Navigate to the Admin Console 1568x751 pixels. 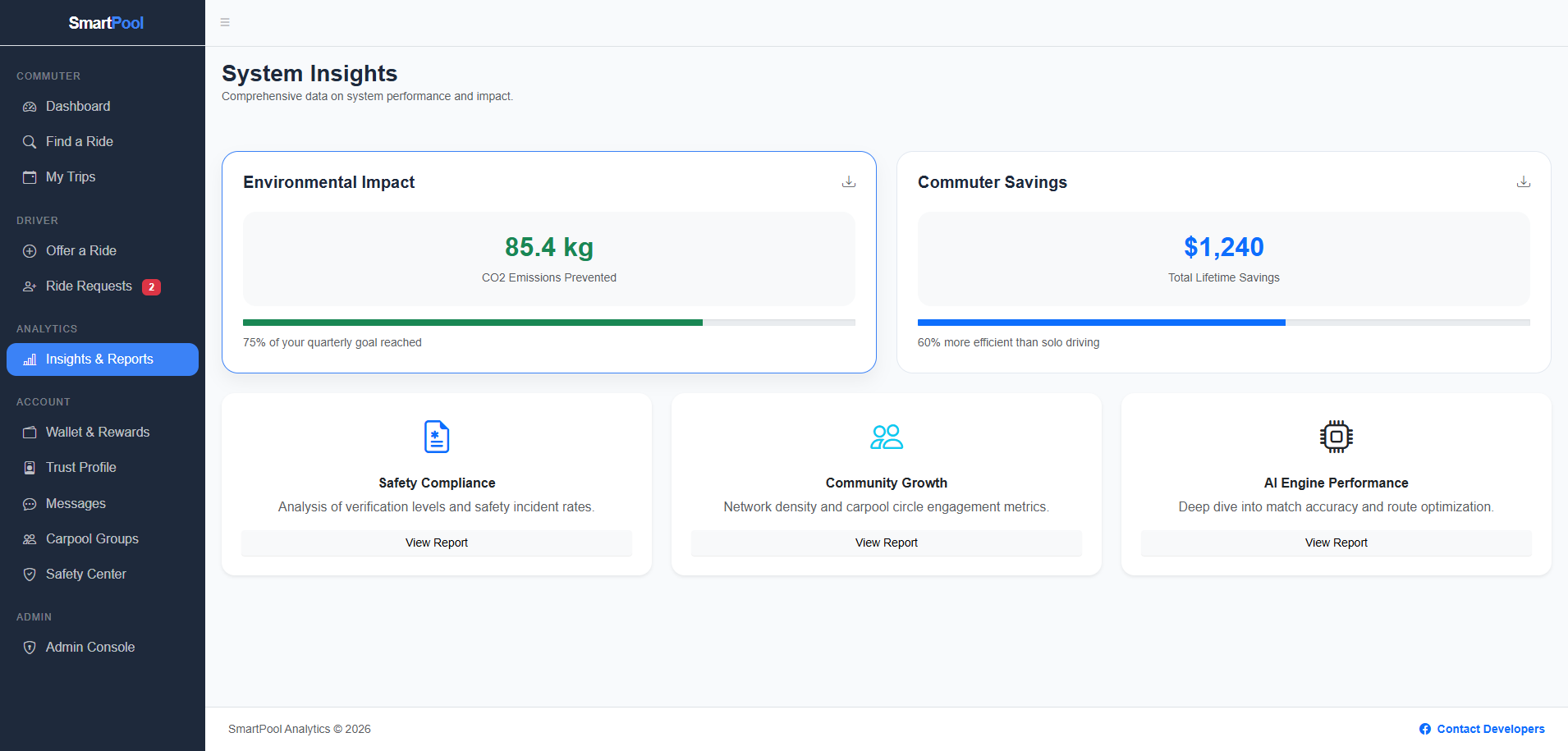[x=90, y=647]
